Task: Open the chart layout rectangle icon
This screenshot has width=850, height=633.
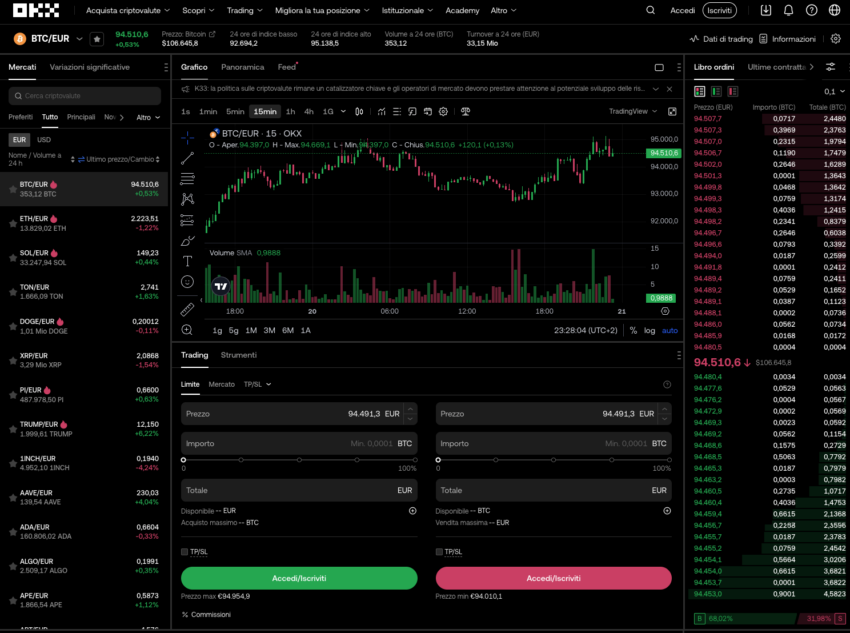Action: point(659,67)
